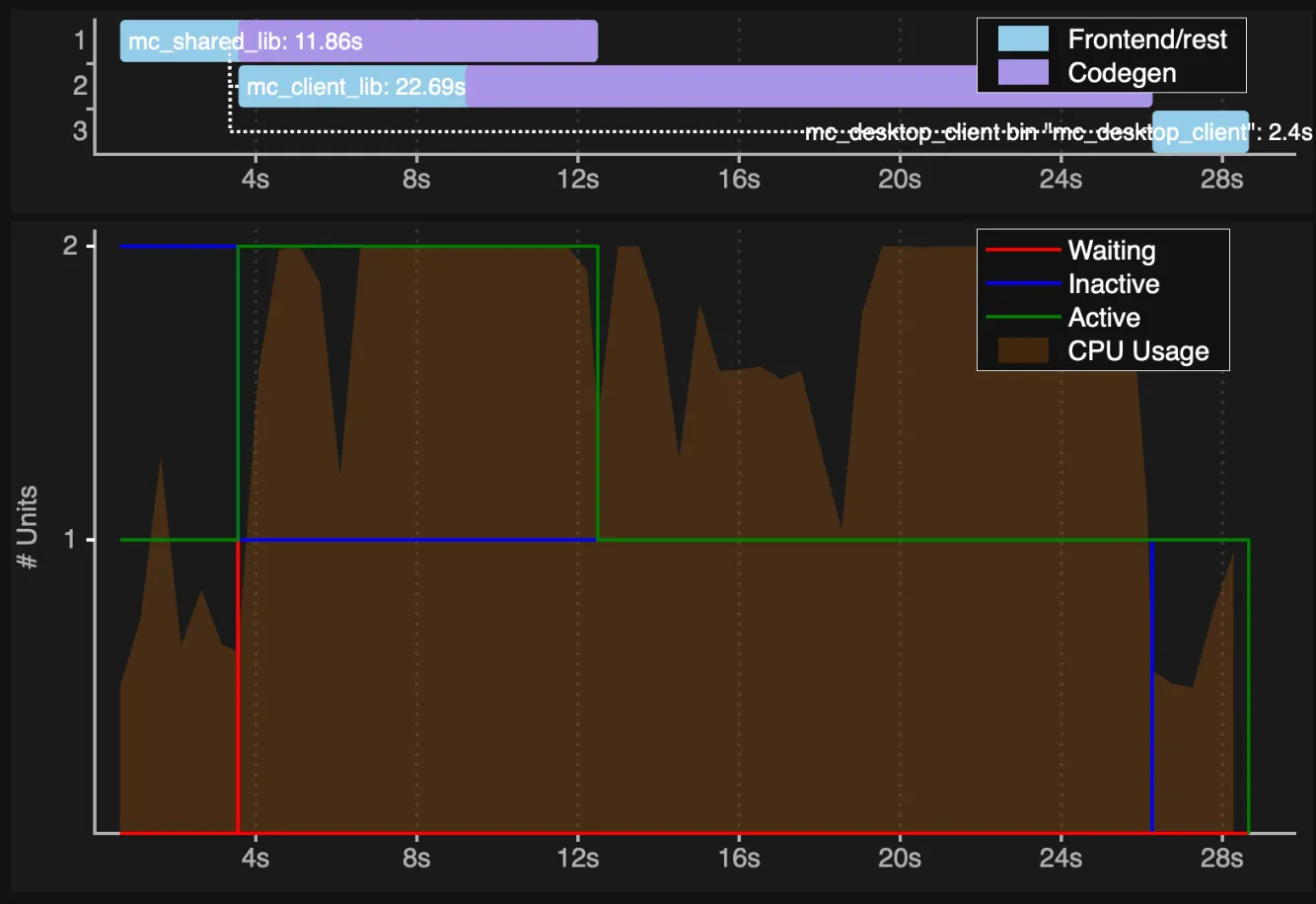Click the 28s tick on the bottom chart axis
Viewport: 1316px width, 904px height.
pos(1221,859)
